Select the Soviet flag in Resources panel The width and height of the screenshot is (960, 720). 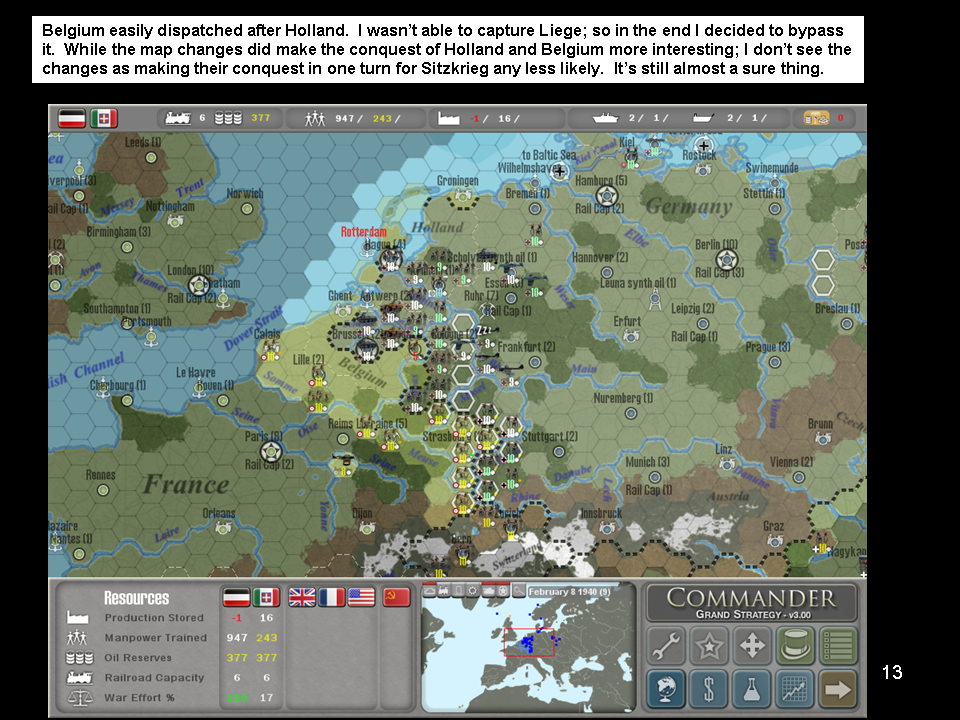pos(397,597)
